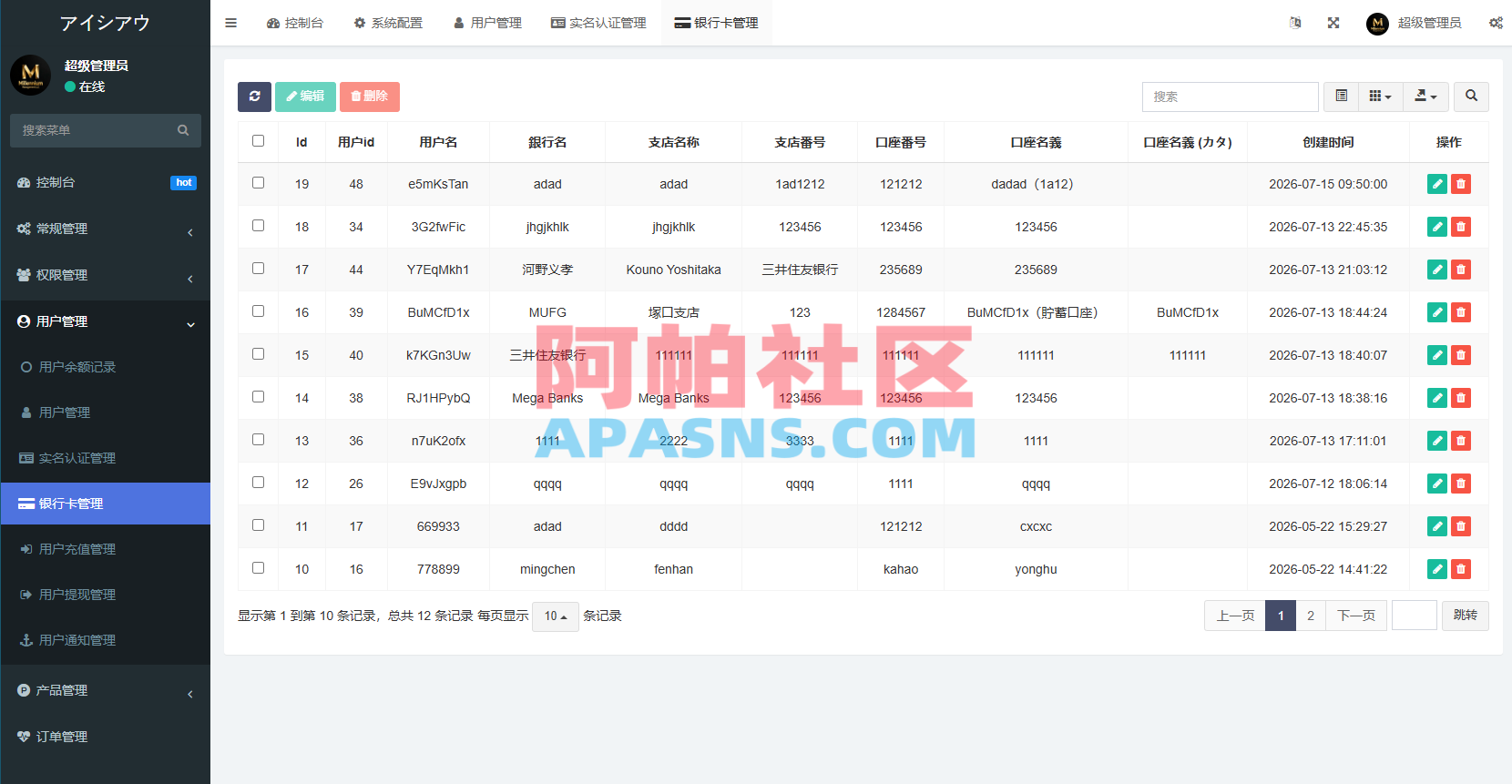The image size is (1512, 784).
Task: Click the 跳转 jump button
Action: pyautogui.click(x=1466, y=616)
